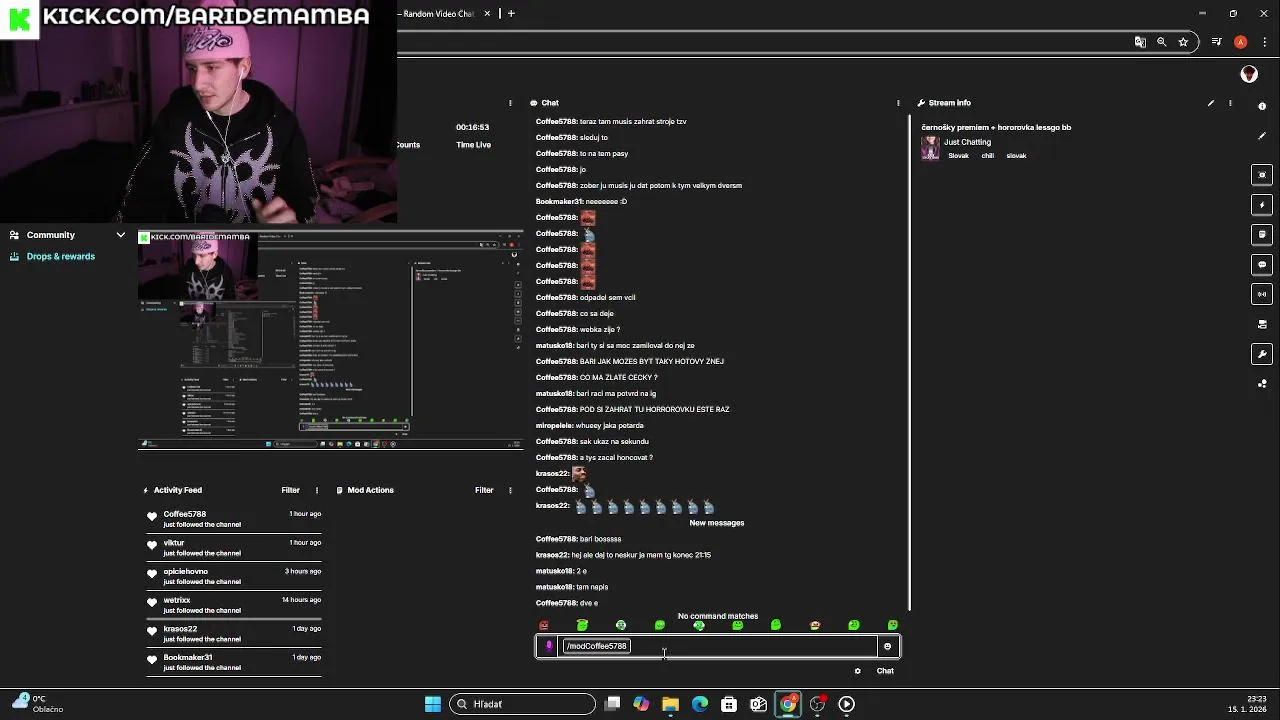Select krasos22 follow entry in Activity Feed

tap(234, 634)
